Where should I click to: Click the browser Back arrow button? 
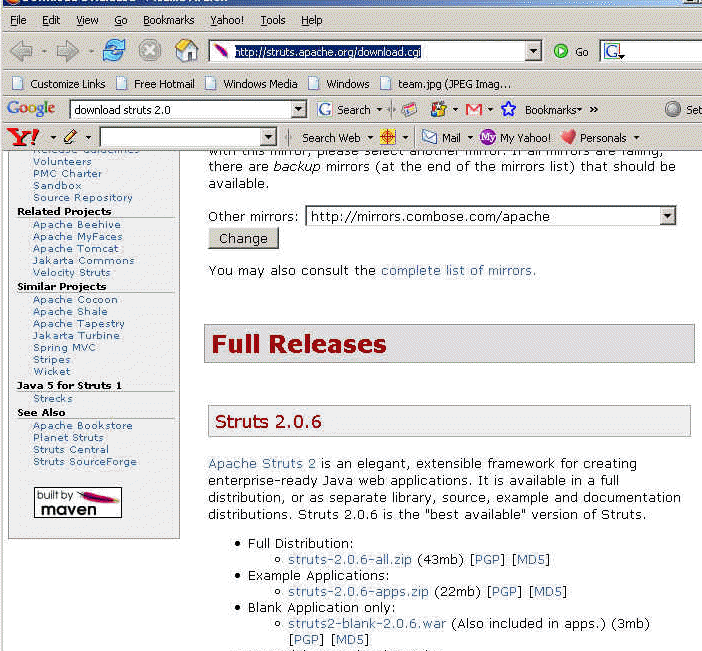point(21,51)
